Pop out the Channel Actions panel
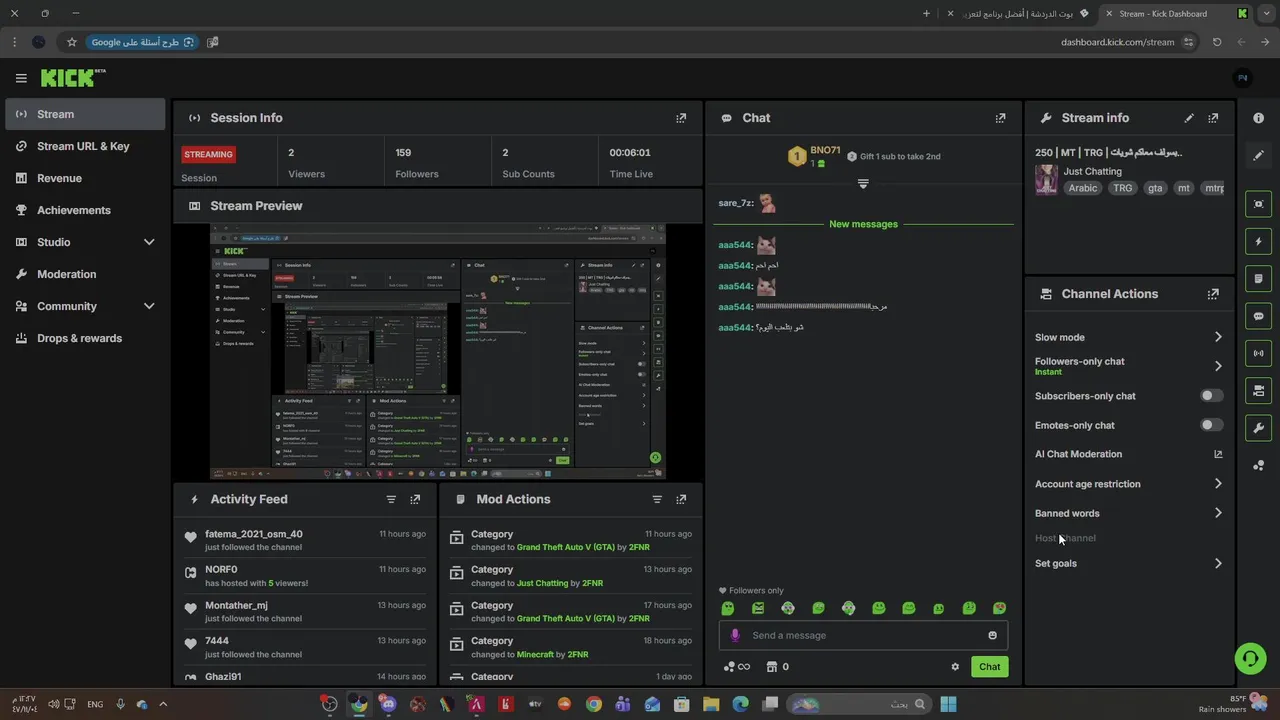The width and height of the screenshot is (1280, 720). pos(1213,294)
